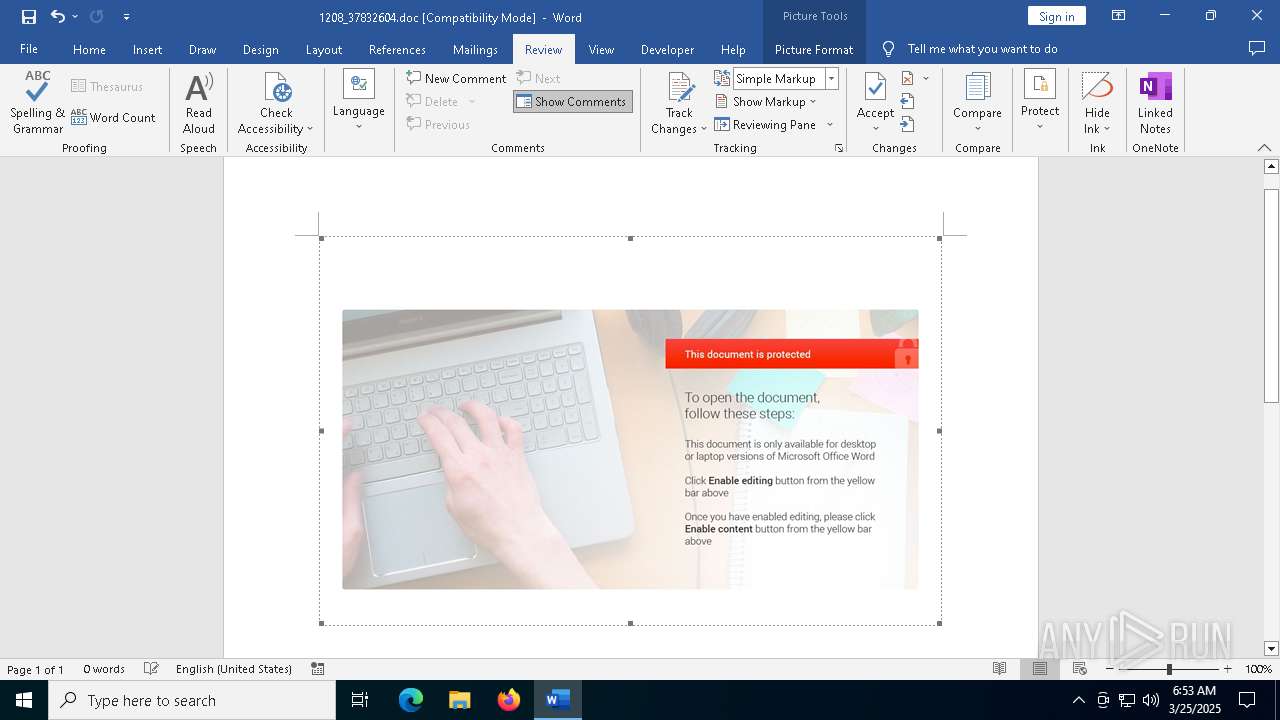
Task: Click the zoom slider handle
Action: coord(1169,669)
